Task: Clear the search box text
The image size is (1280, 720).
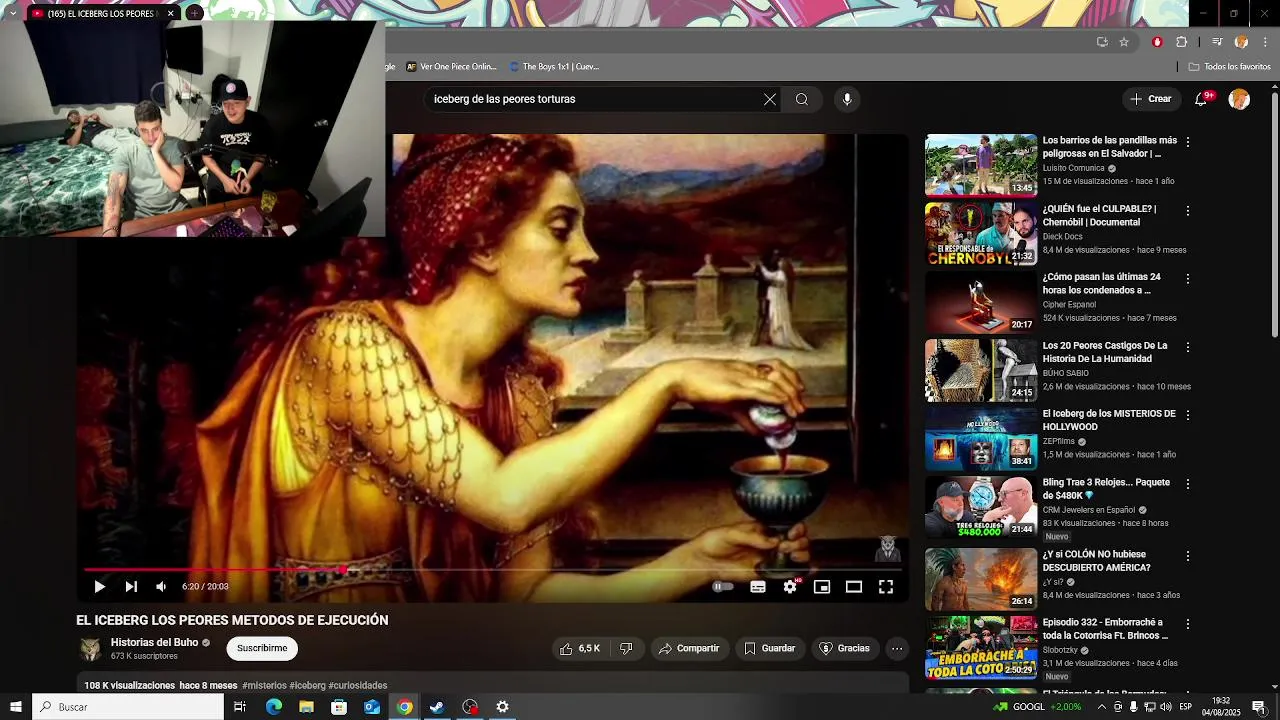Action: 770,99
